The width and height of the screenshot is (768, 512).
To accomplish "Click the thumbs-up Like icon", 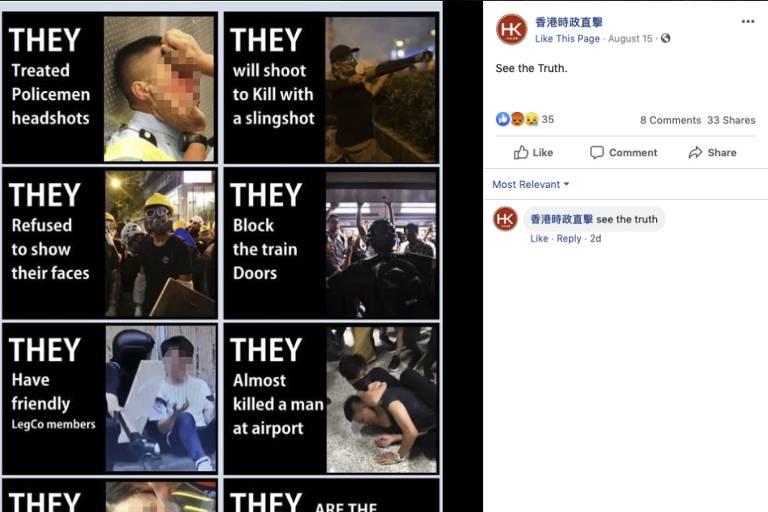I will coord(521,152).
